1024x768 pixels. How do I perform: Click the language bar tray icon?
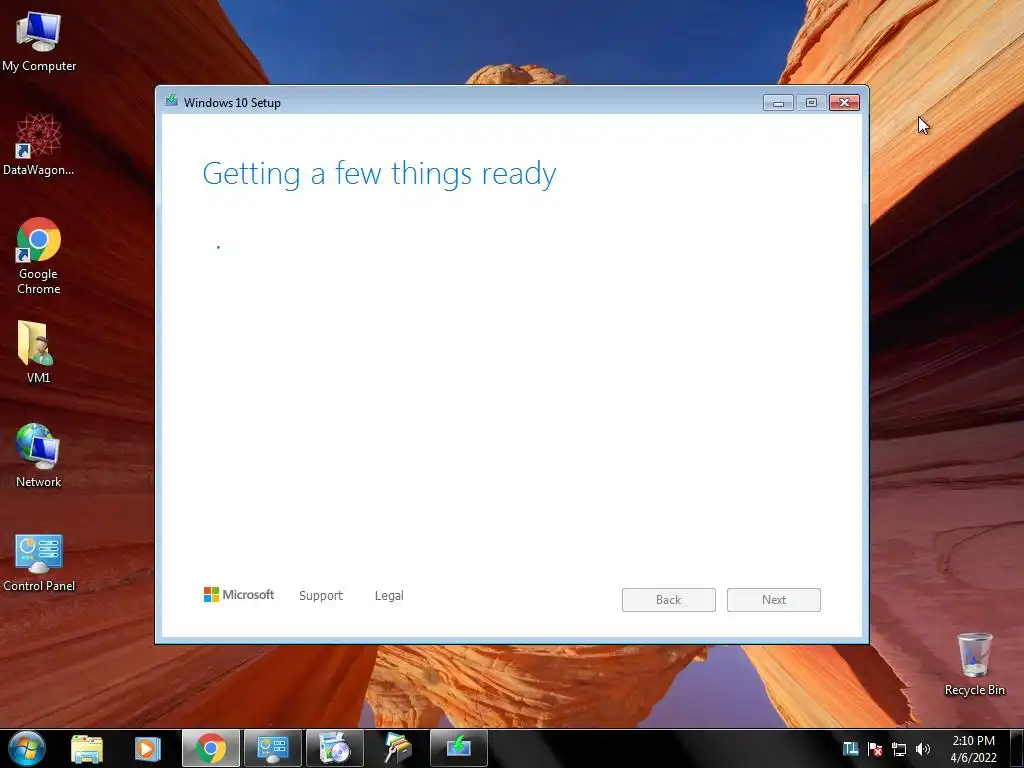850,749
